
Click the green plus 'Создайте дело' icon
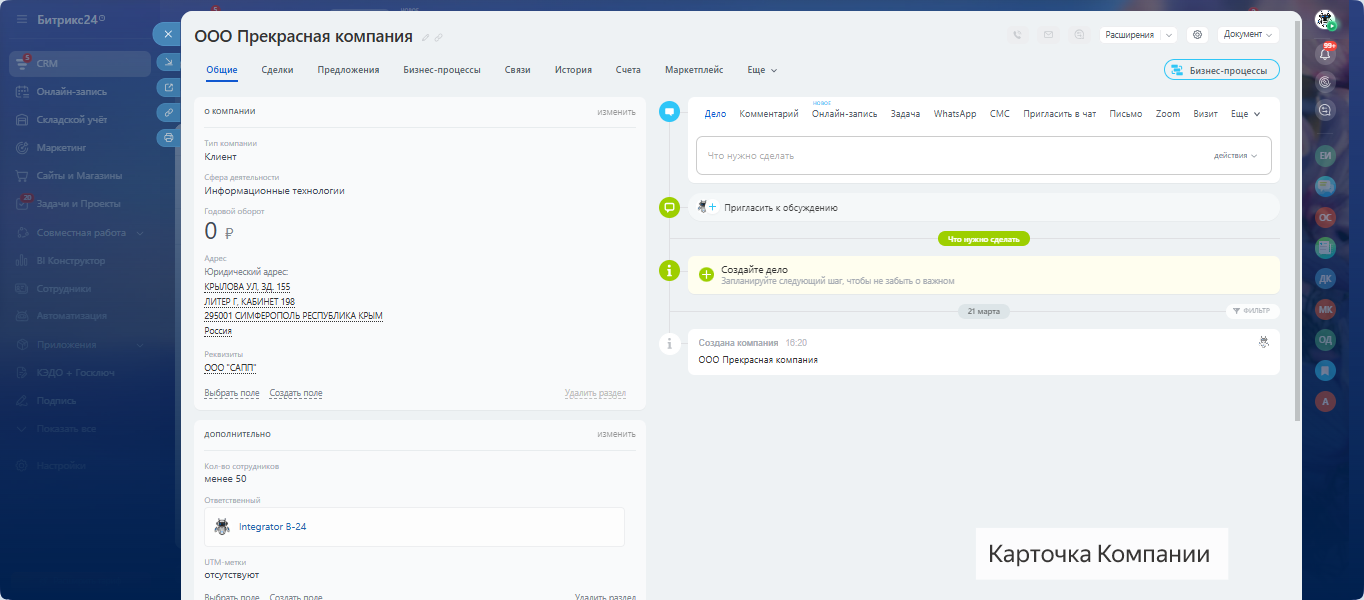(x=706, y=274)
